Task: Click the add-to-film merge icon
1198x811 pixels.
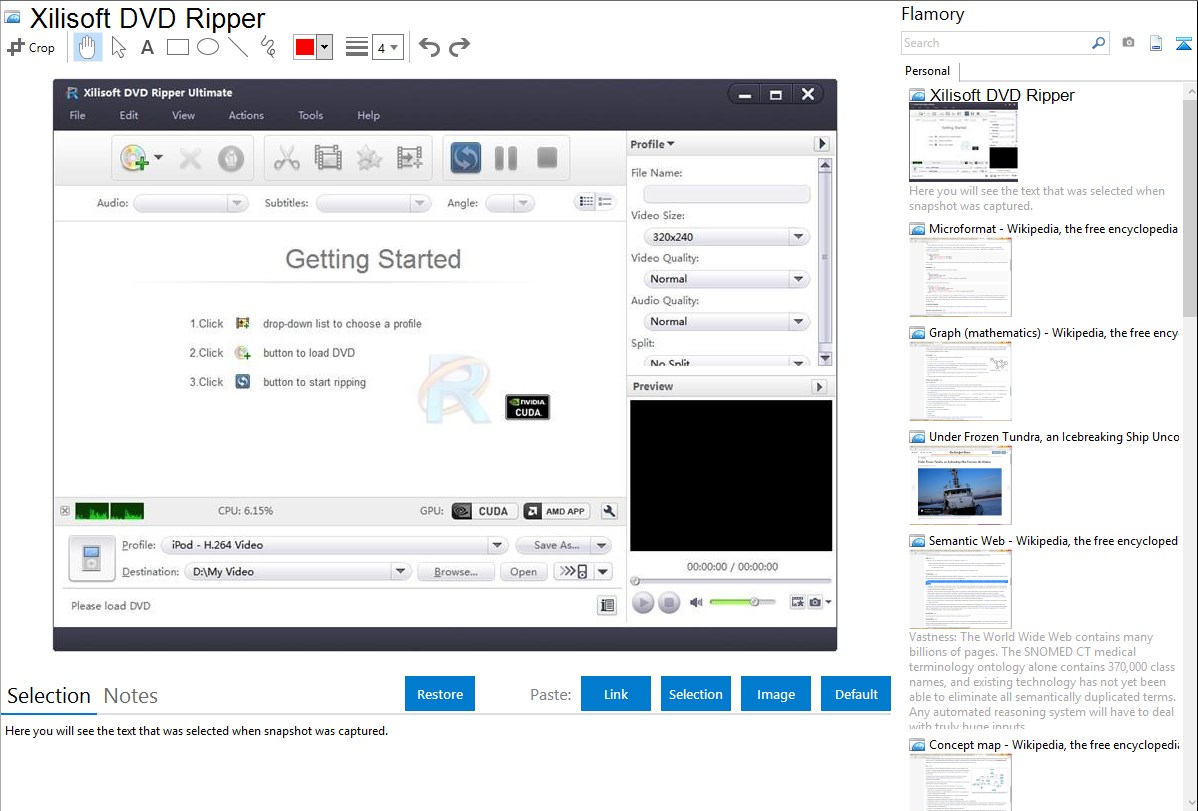Action: pyautogui.click(x=410, y=158)
